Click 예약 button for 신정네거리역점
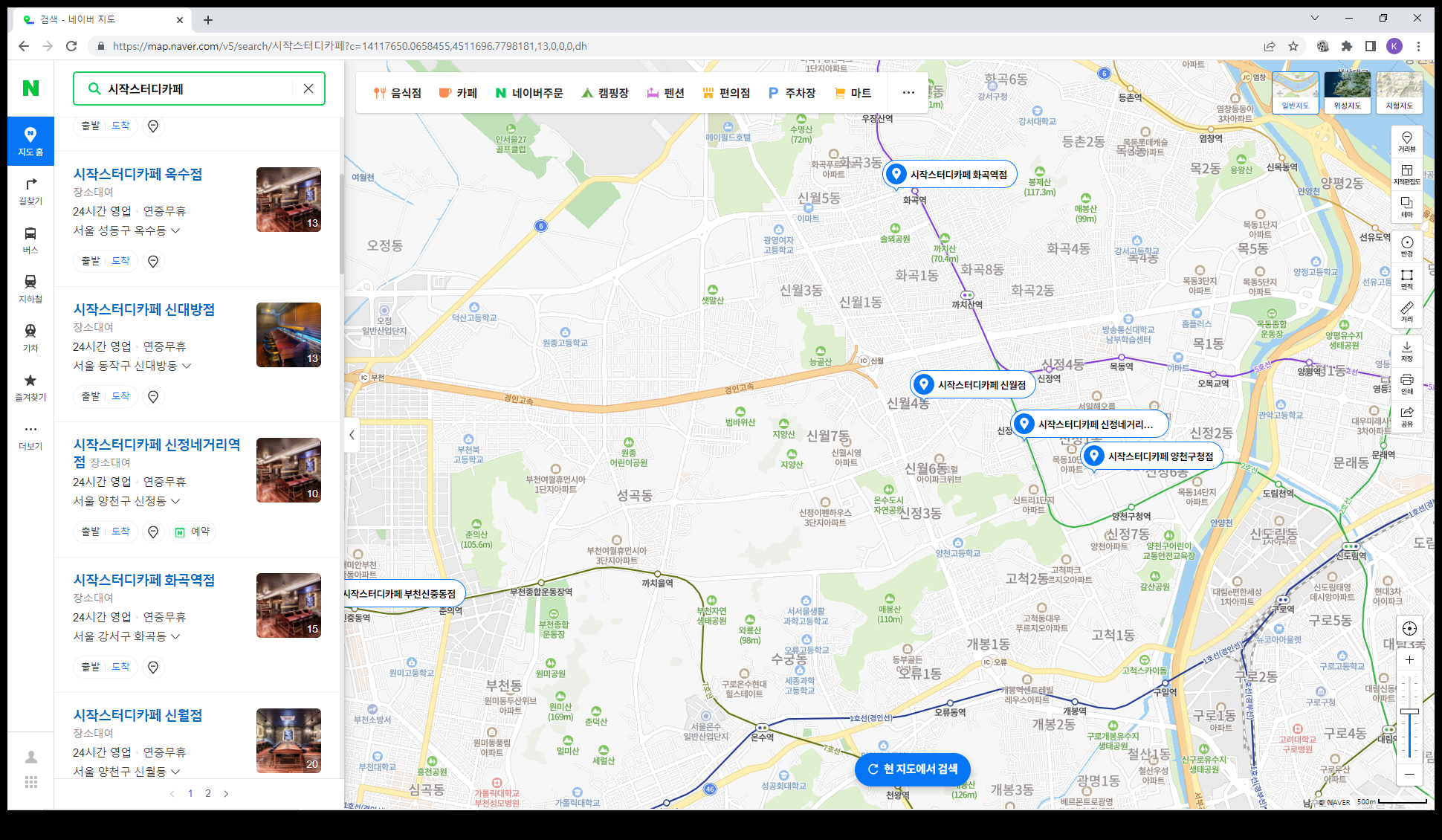 pos(193,532)
